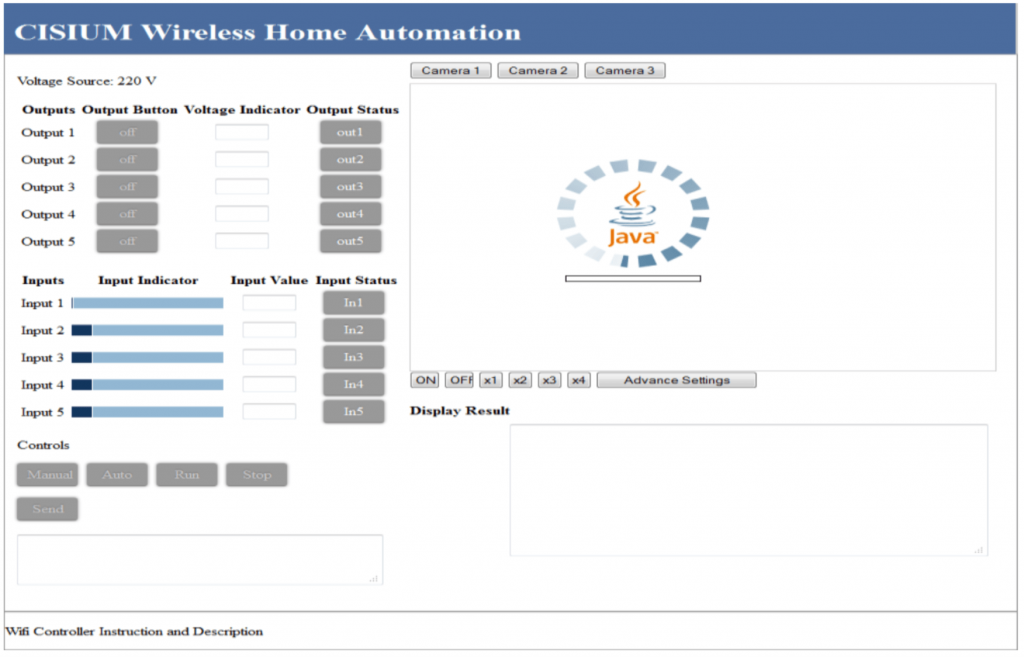Click the Java loading progress bar
Image resolution: width=1024 pixels, height=657 pixels.
tap(633, 279)
